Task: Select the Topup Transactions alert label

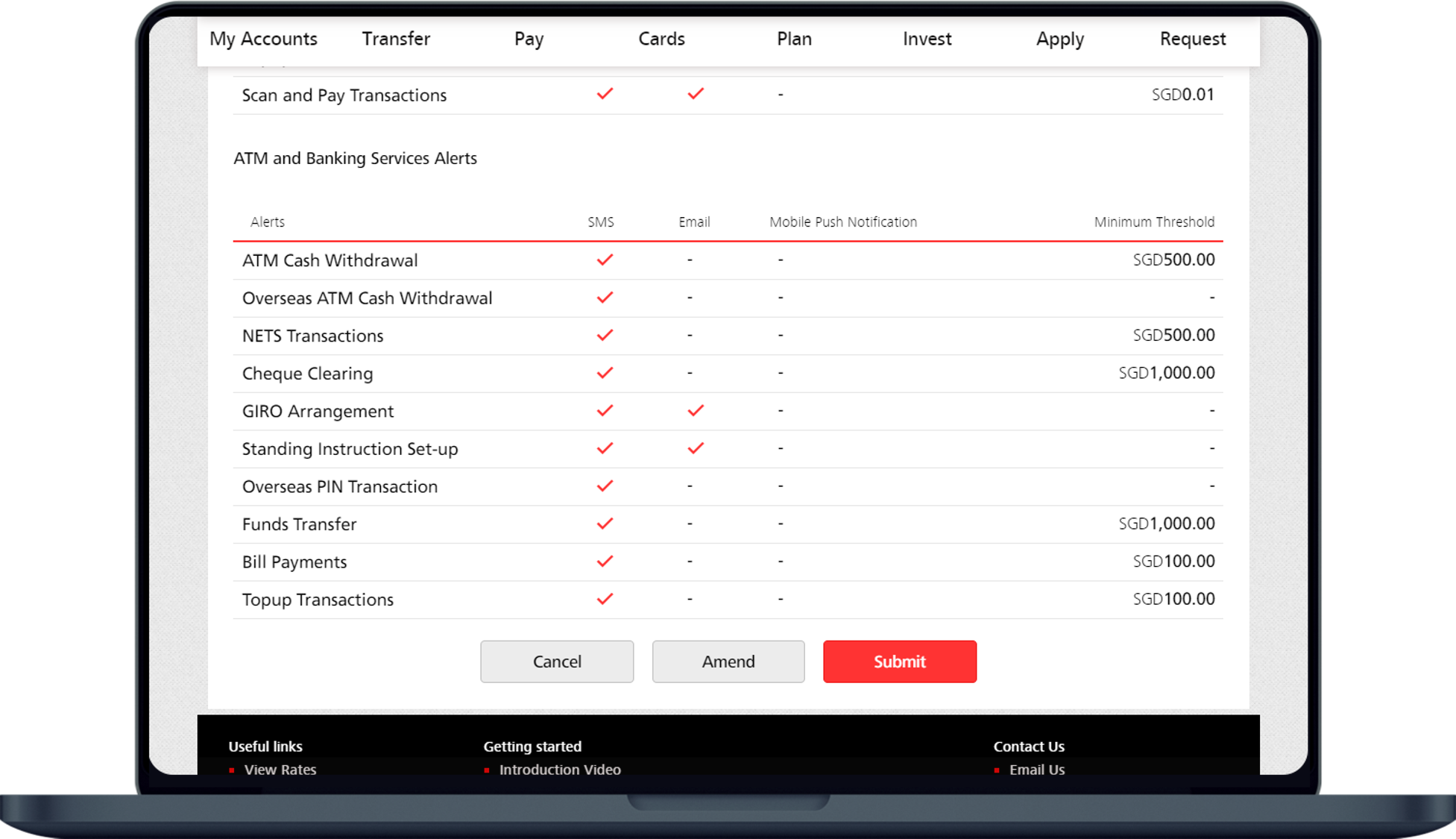Action: [x=318, y=600]
